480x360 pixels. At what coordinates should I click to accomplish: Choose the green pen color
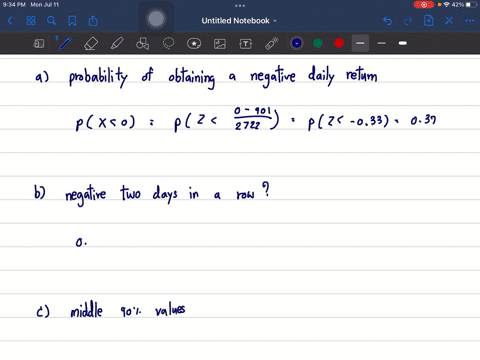tap(318, 43)
